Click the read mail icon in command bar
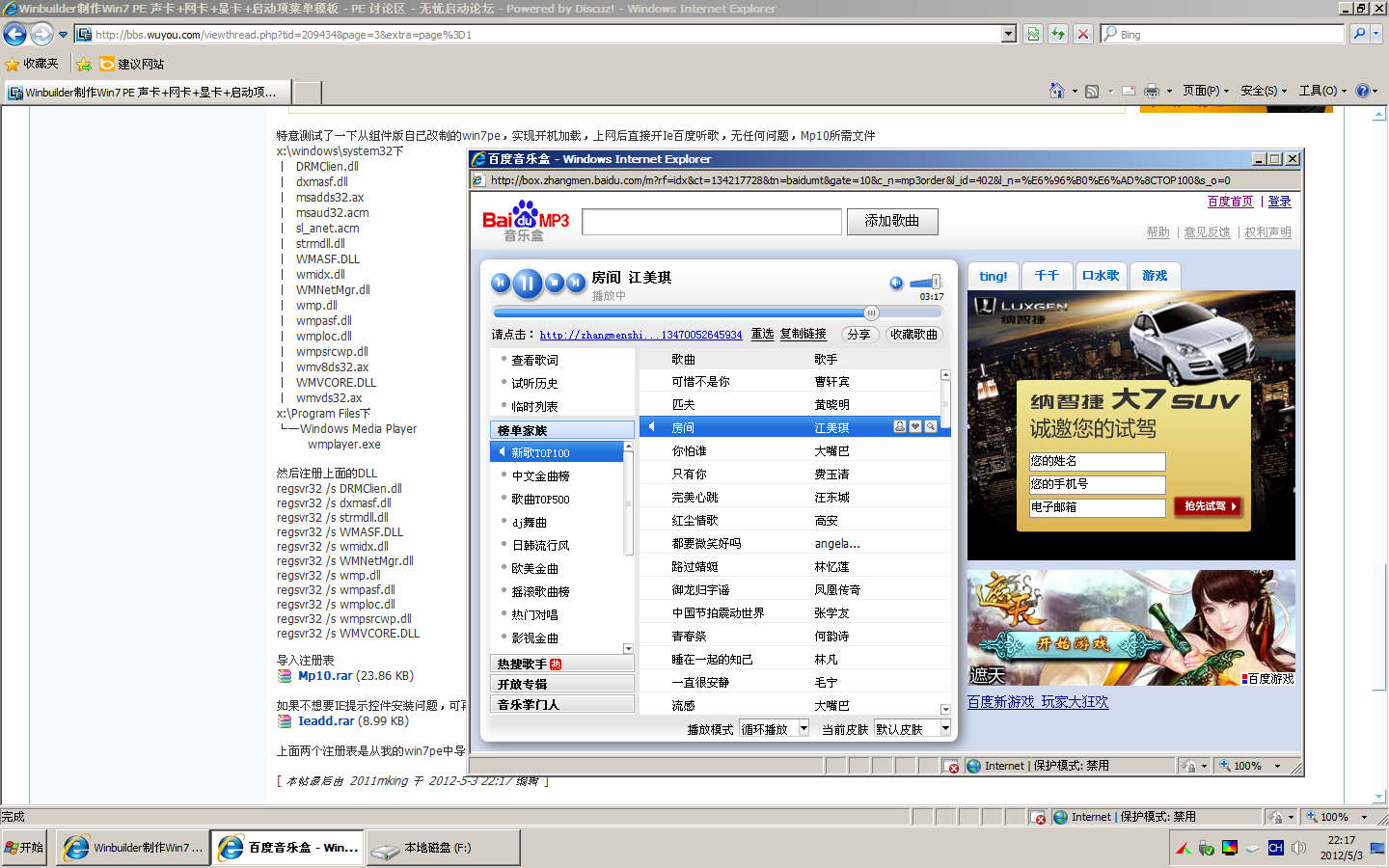 tap(1128, 91)
